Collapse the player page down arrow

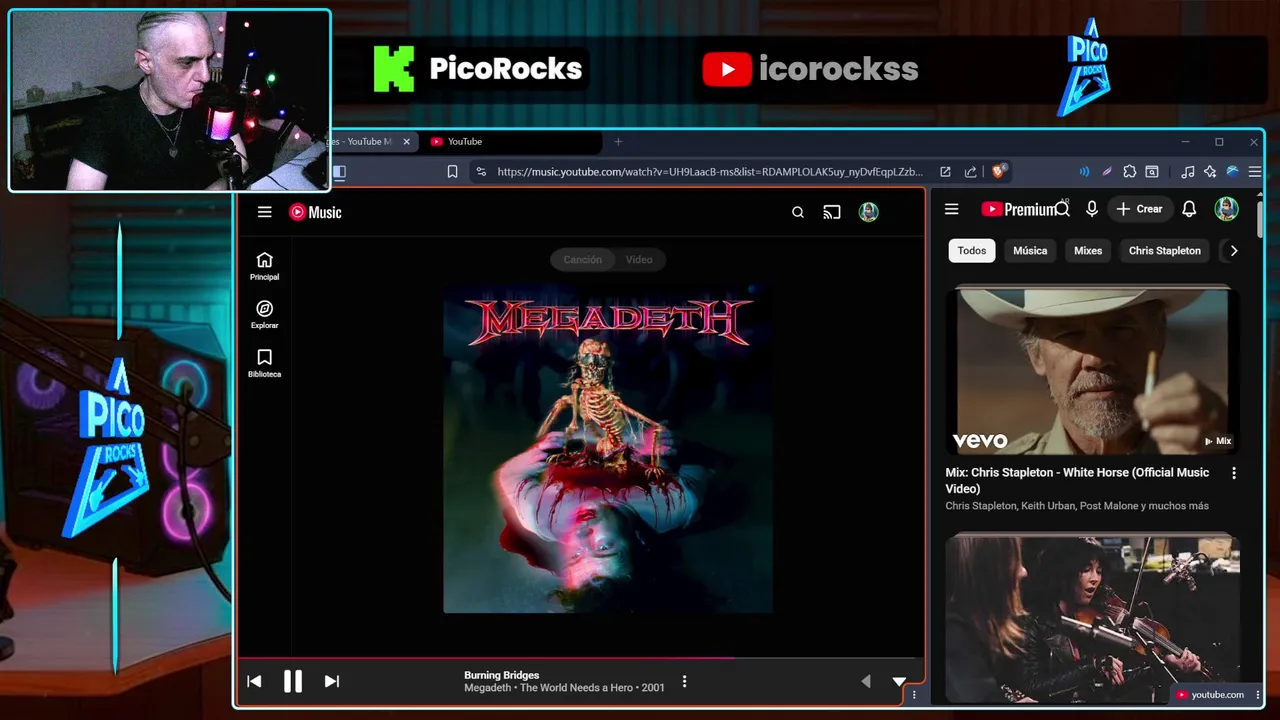tap(899, 681)
